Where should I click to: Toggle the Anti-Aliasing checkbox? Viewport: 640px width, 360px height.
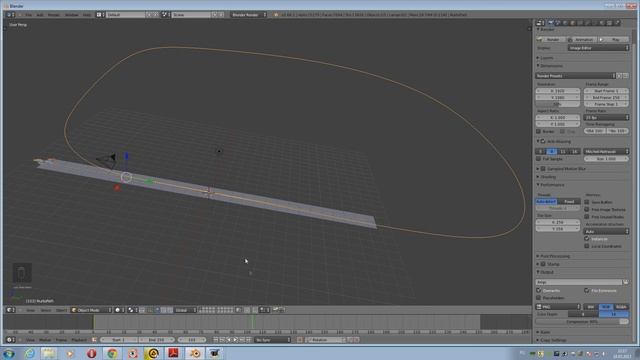tap(543, 142)
